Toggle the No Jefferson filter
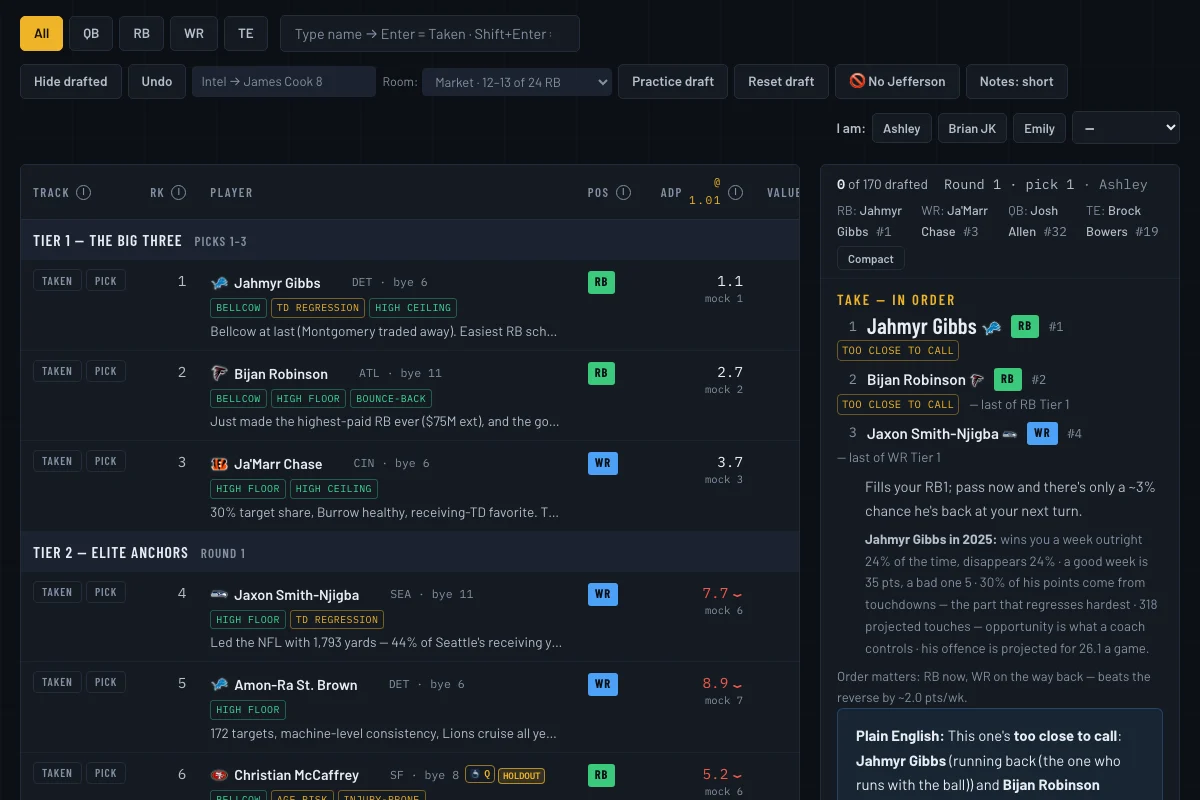Image resolution: width=1200 pixels, height=800 pixels. click(897, 82)
